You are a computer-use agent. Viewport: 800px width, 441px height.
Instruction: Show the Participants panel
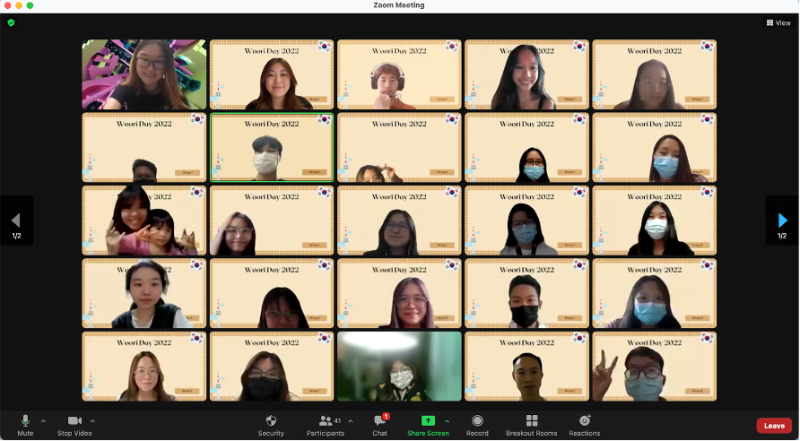tap(325, 426)
